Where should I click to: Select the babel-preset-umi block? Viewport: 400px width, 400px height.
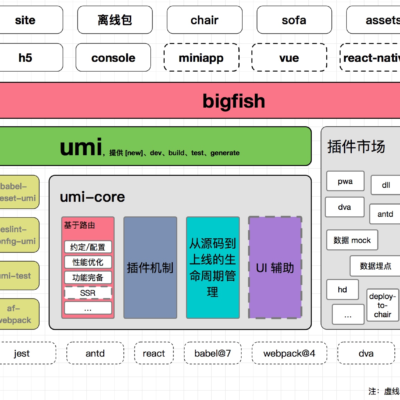pos(19,192)
